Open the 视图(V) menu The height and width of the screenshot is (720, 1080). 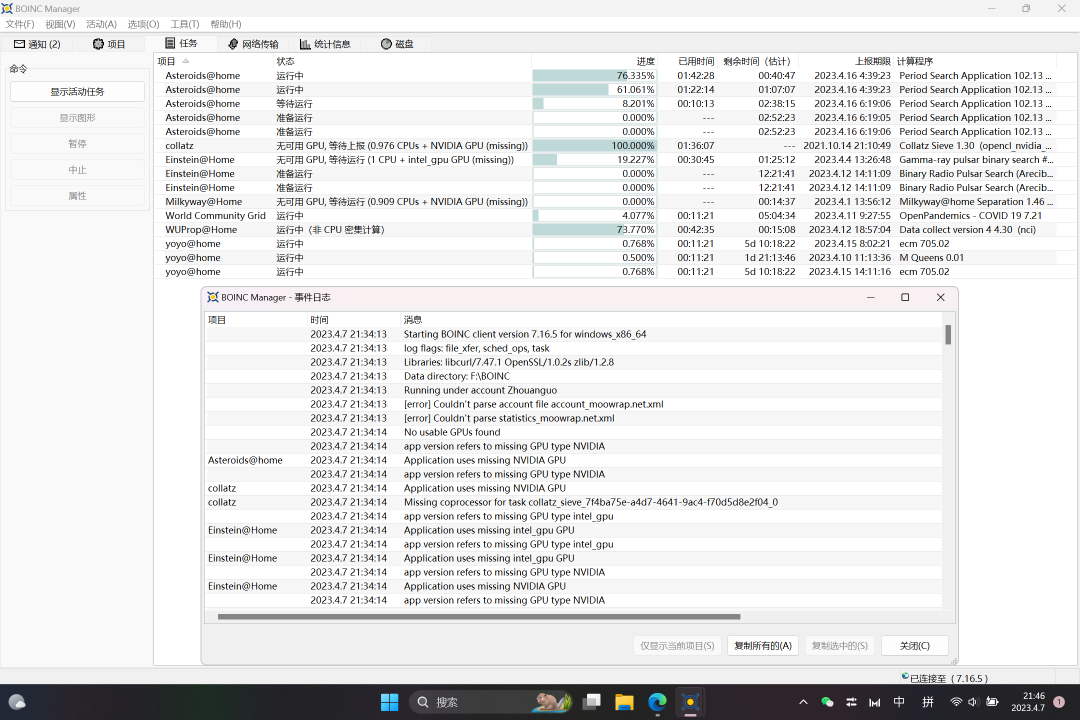coord(60,24)
